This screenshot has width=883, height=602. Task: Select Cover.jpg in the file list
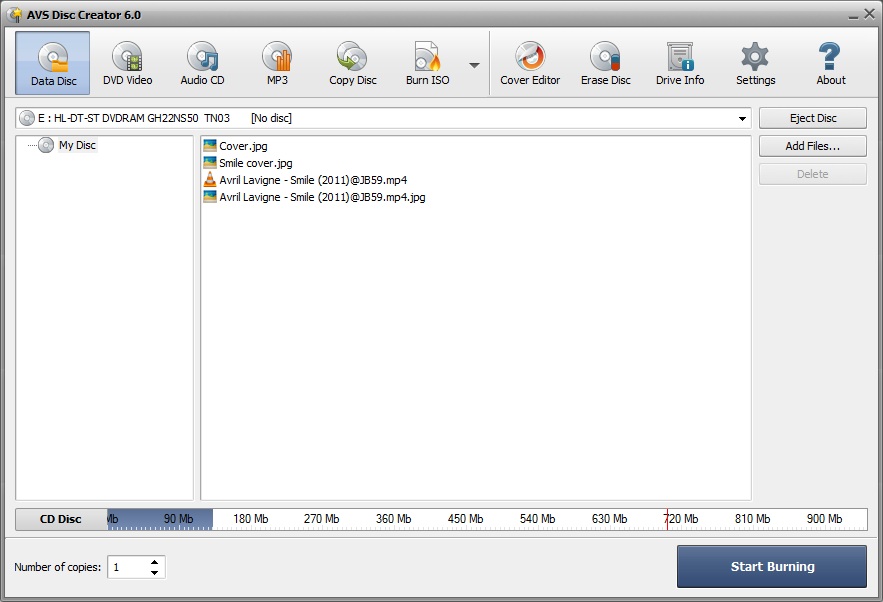[x=241, y=145]
